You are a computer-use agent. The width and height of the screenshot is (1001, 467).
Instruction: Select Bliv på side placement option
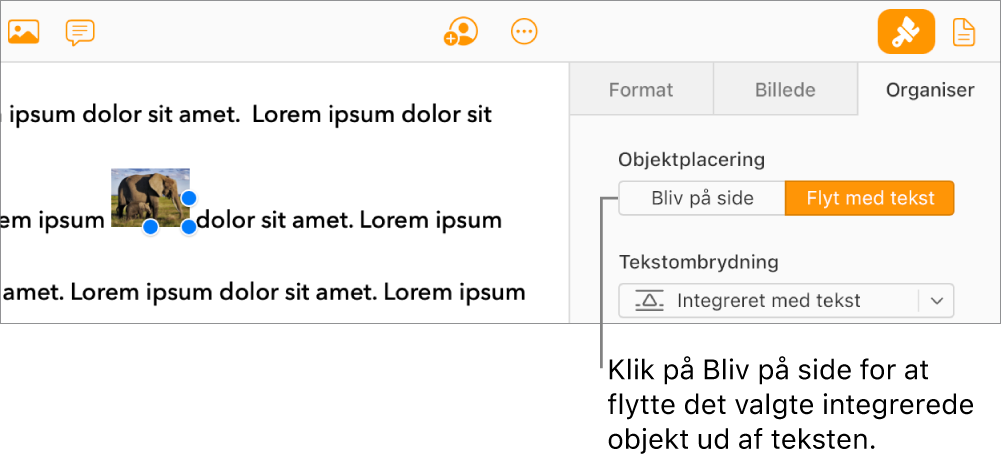point(702,198)
